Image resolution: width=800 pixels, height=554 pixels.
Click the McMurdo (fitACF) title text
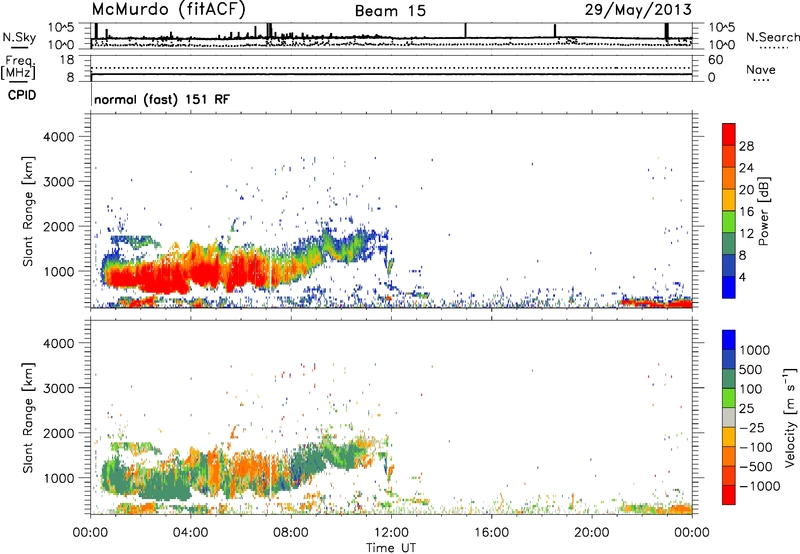[168, 10]
